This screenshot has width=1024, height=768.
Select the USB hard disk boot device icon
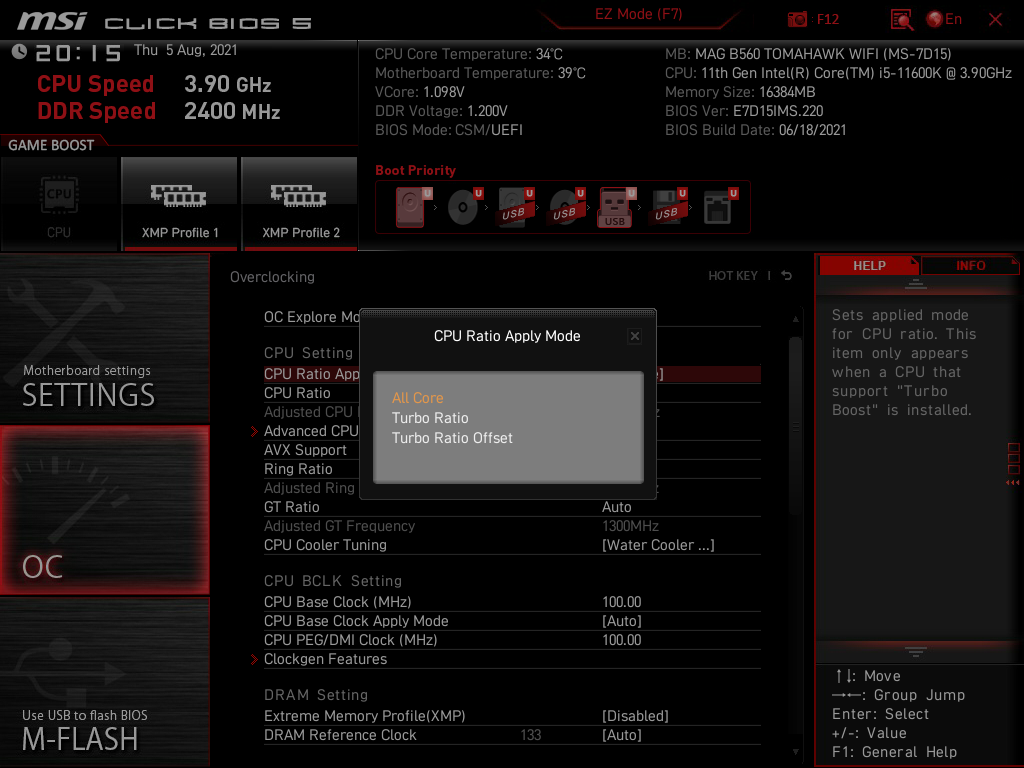tap(515, 207)
